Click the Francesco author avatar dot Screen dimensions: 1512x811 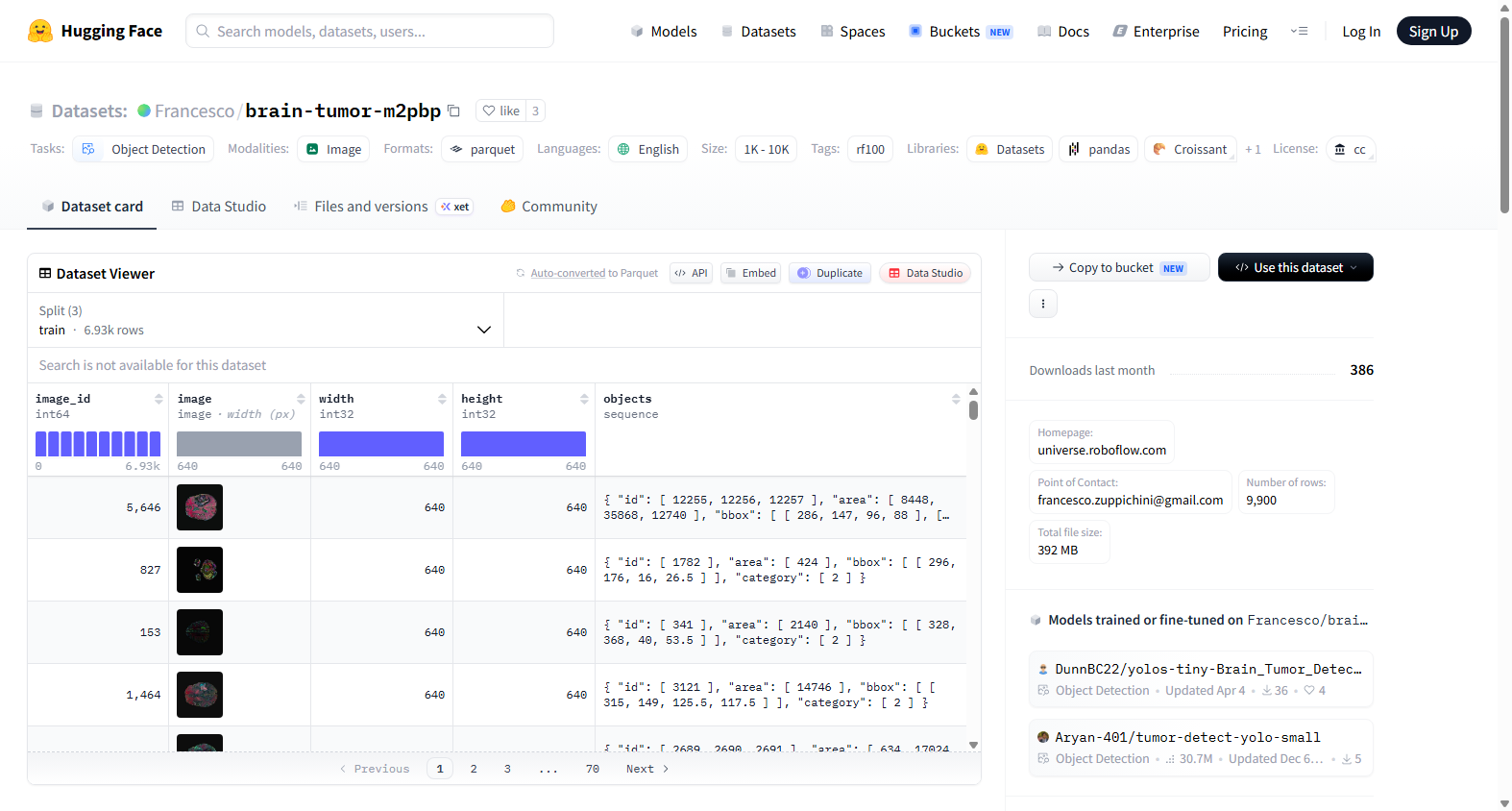(x=144, y=111)
